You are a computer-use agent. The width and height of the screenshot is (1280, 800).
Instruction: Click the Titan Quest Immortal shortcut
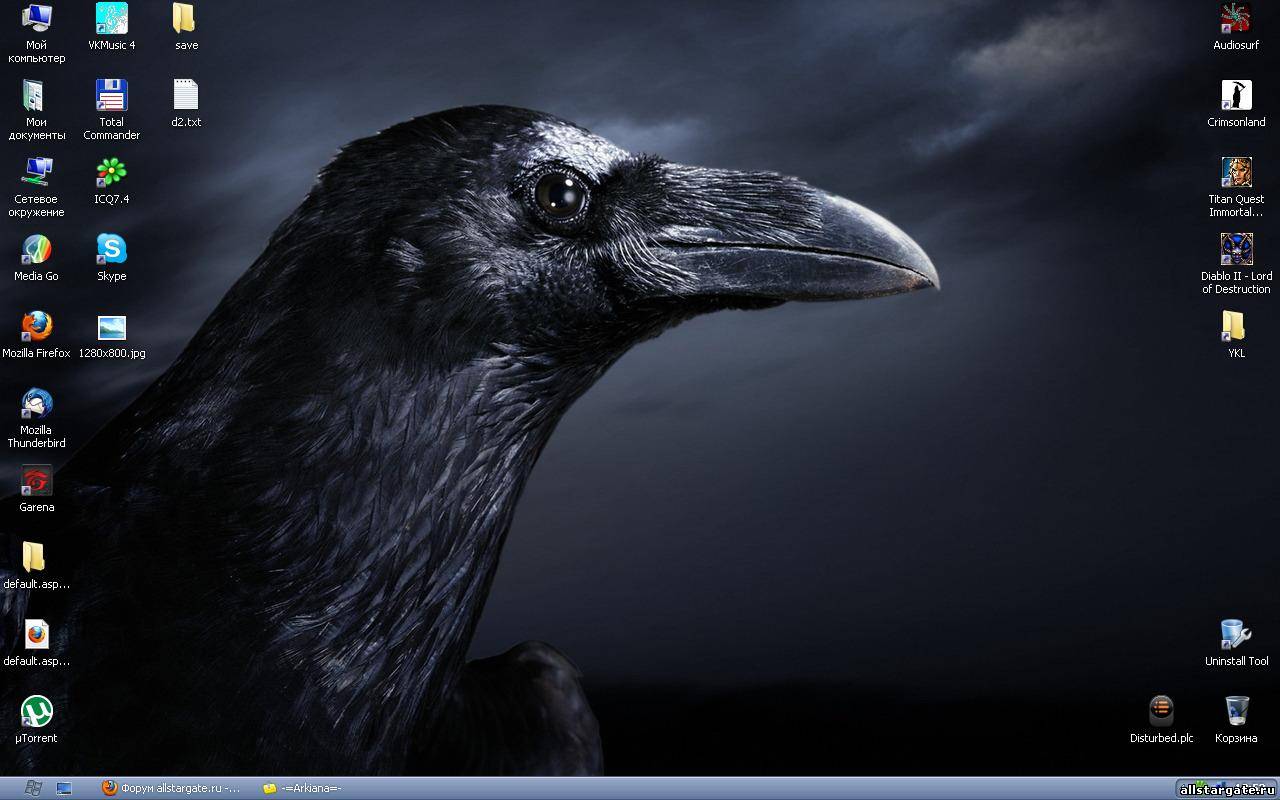1236,173
